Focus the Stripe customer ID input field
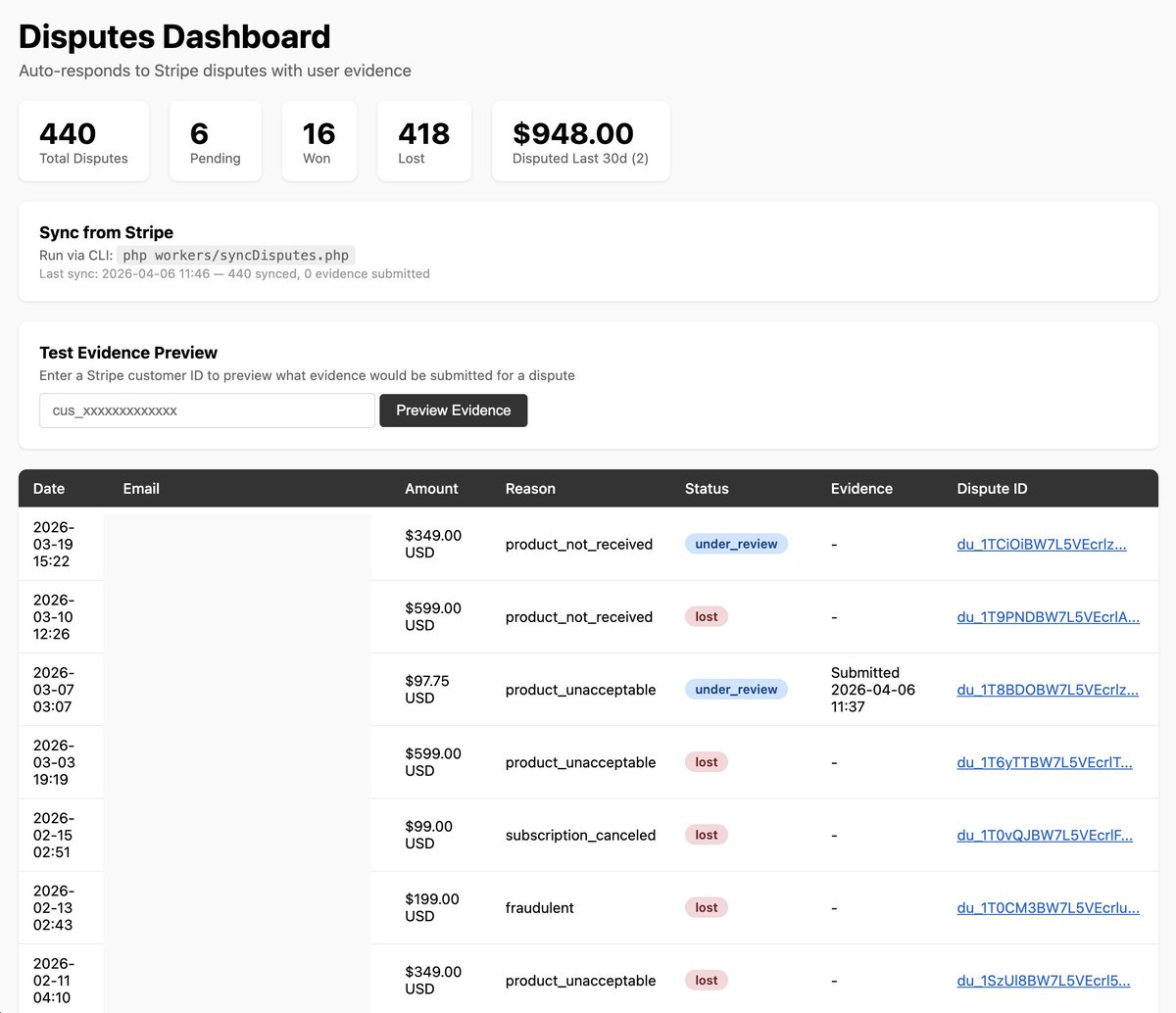The image size is (1176, 1013). coord(207,410)
